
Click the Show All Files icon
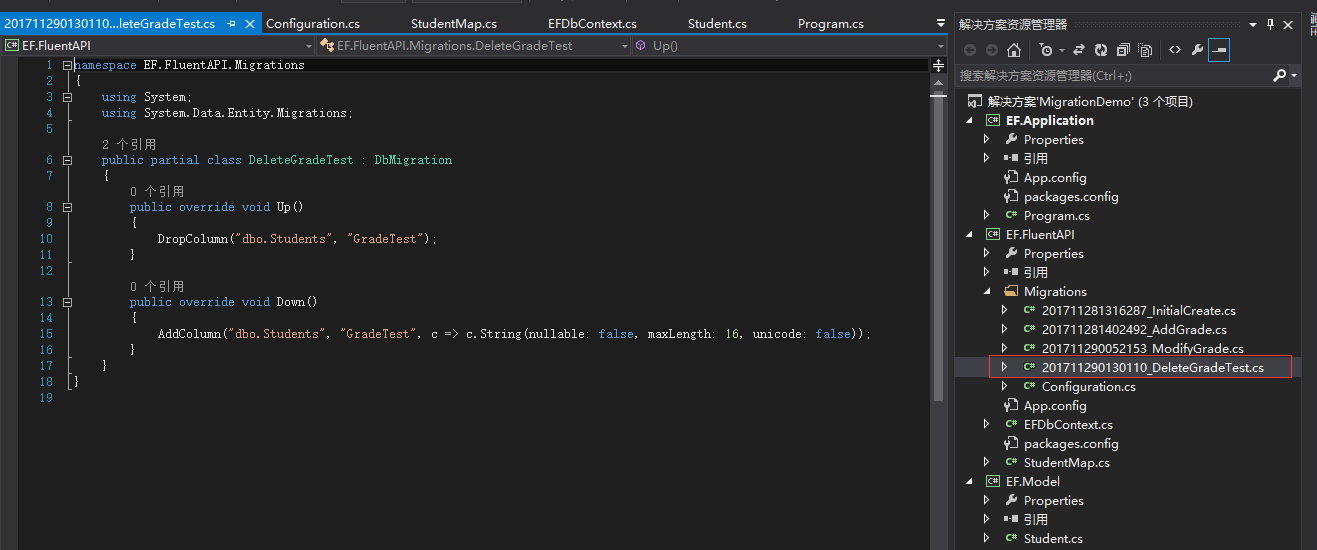point(1145,50)
